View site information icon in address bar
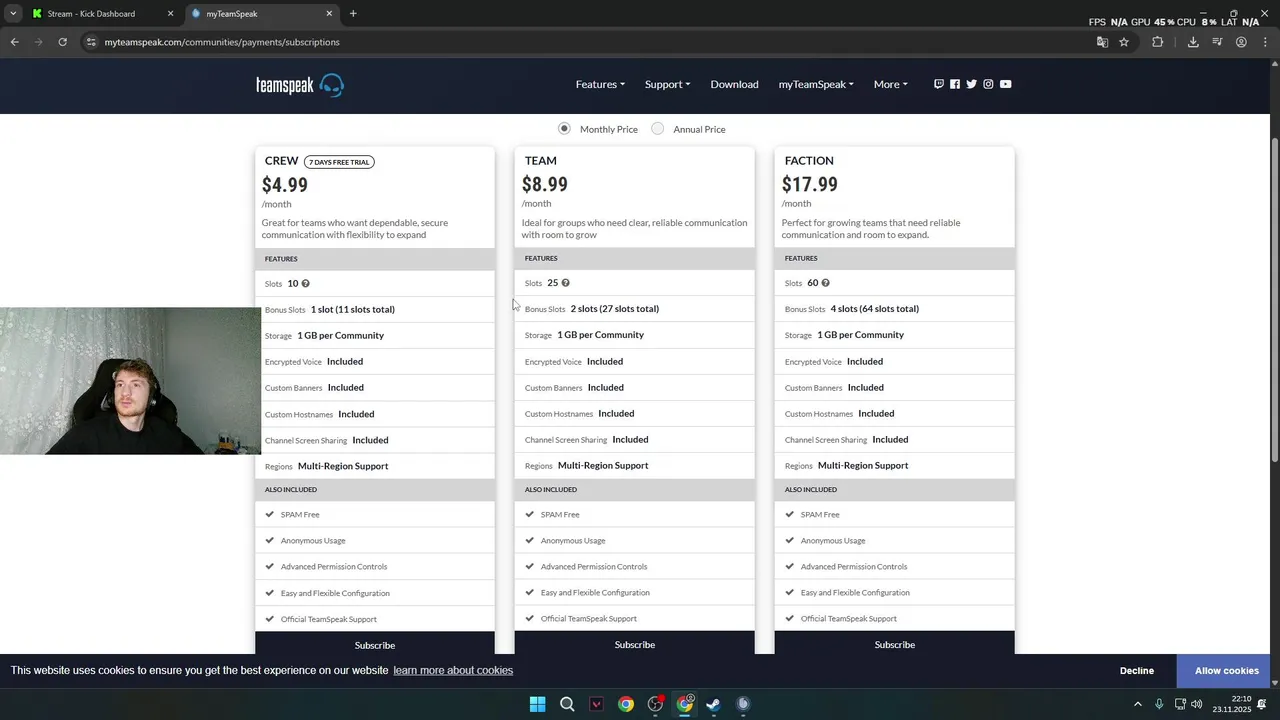Viewport: 1280px width, 720px height. tap(91, 42)
